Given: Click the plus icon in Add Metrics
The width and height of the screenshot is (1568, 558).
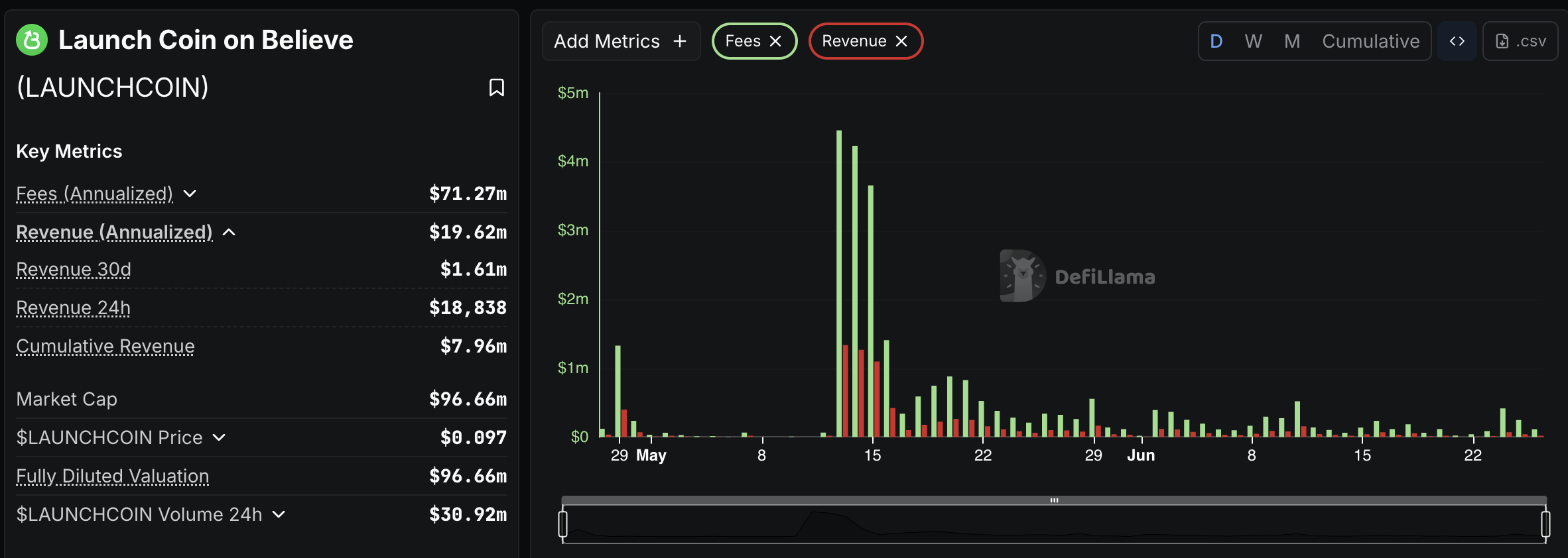Looking at the screenshot, I should pyautogui.click(x=680, y=41).
